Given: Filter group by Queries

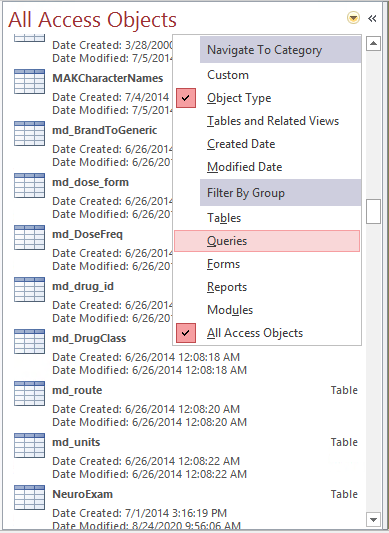Looking at the screenshot, I should [x=267, y=241].
